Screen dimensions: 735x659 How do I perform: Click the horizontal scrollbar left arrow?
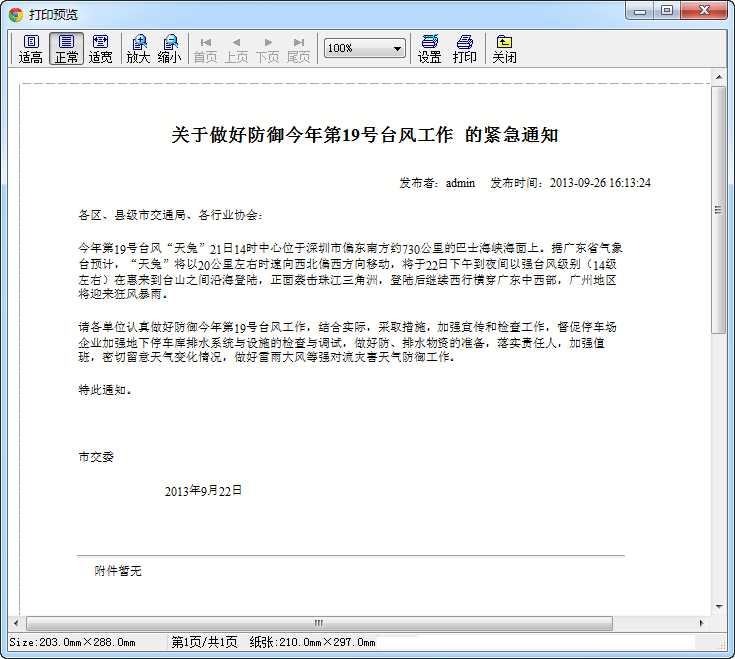coord(16,623)
